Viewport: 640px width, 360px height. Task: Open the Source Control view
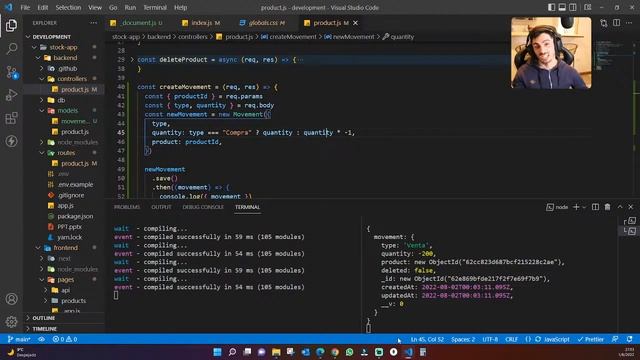click(x=11, y=72)
